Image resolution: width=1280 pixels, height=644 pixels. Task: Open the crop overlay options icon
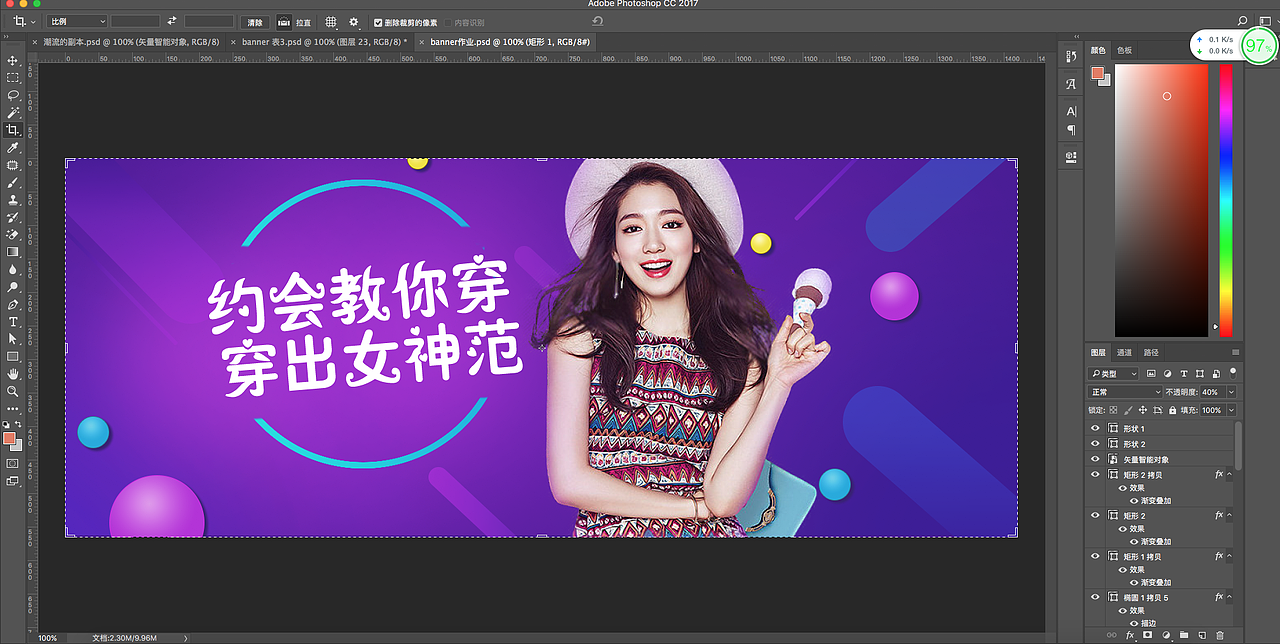click(x=330, y=21)
